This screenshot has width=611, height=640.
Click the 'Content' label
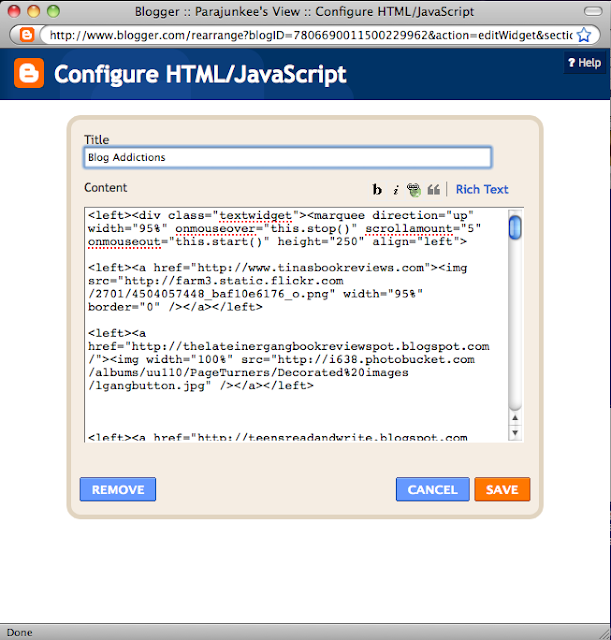105,188
